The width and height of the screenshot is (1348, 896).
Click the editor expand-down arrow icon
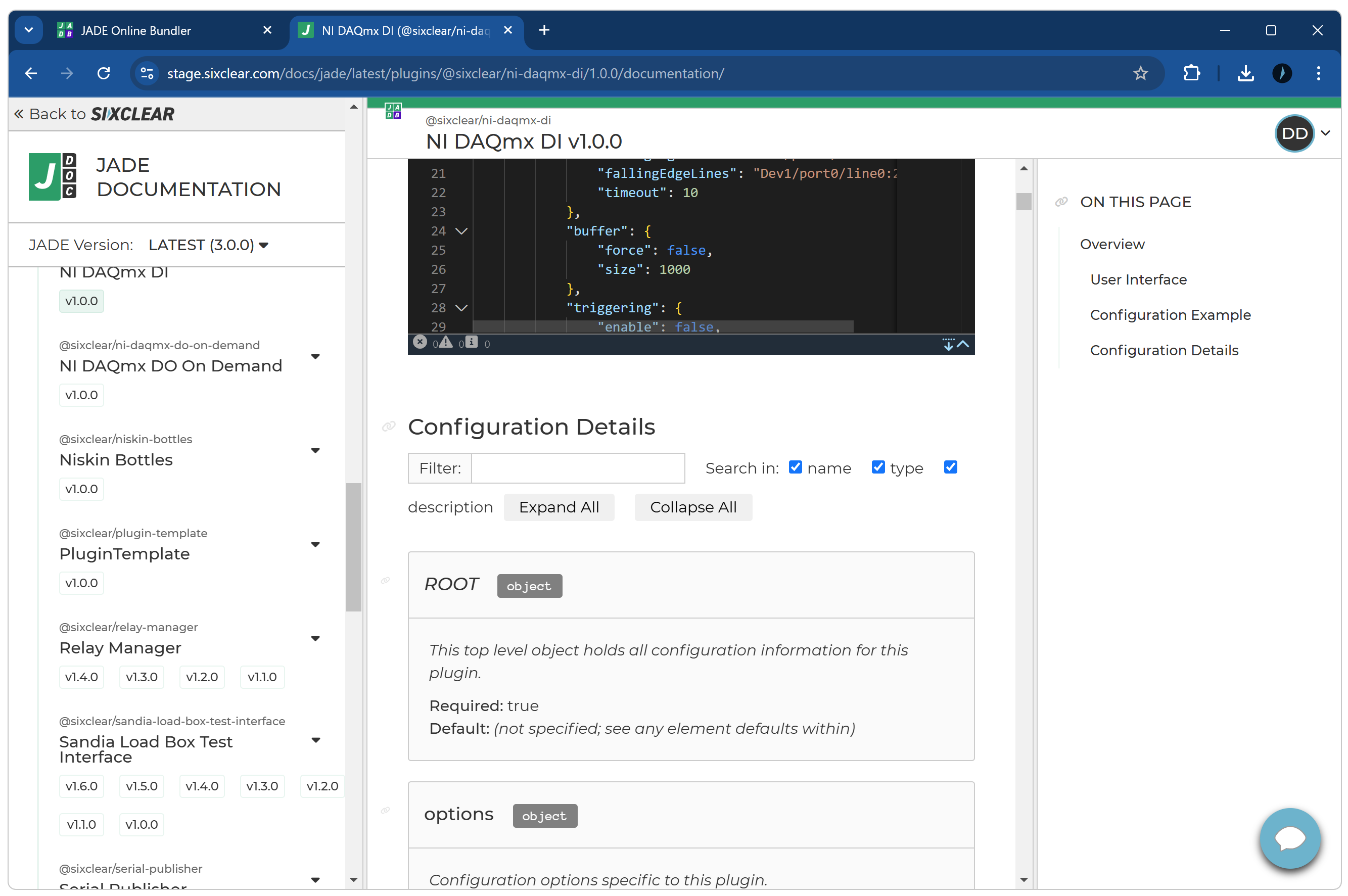(x=949, y=344)
